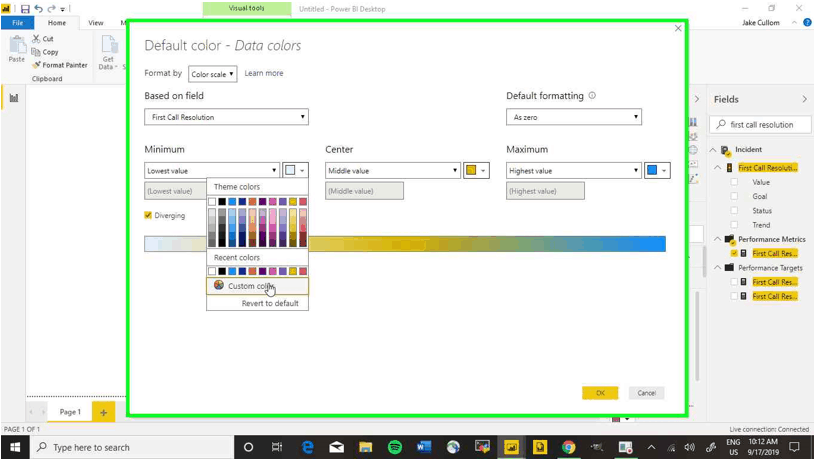
Task: Open Cortana circle on taskbar
Action: pyautogui.click(x=248, y=447)
